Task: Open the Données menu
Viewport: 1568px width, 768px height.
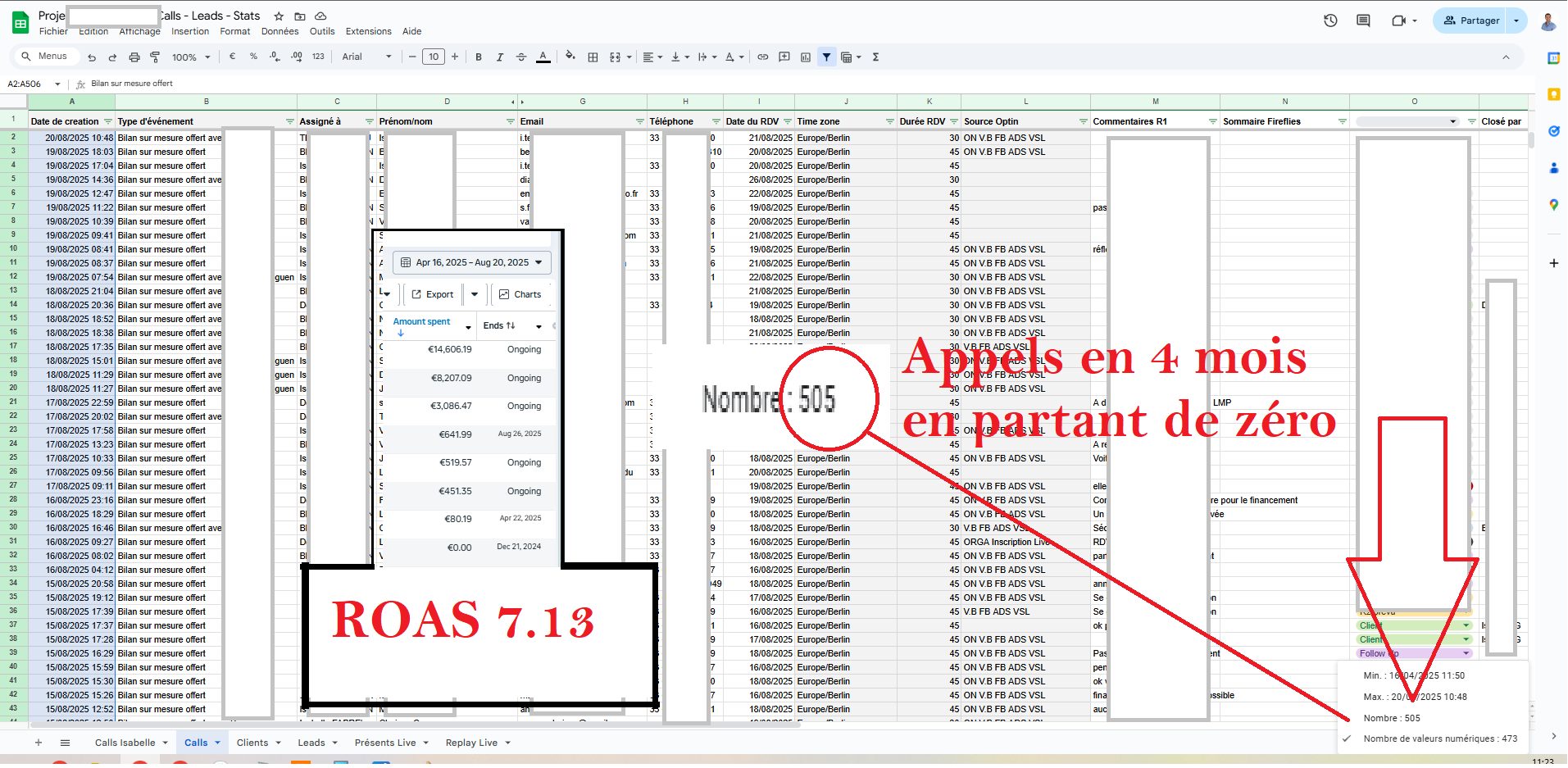Action: [x=280, y=31]
